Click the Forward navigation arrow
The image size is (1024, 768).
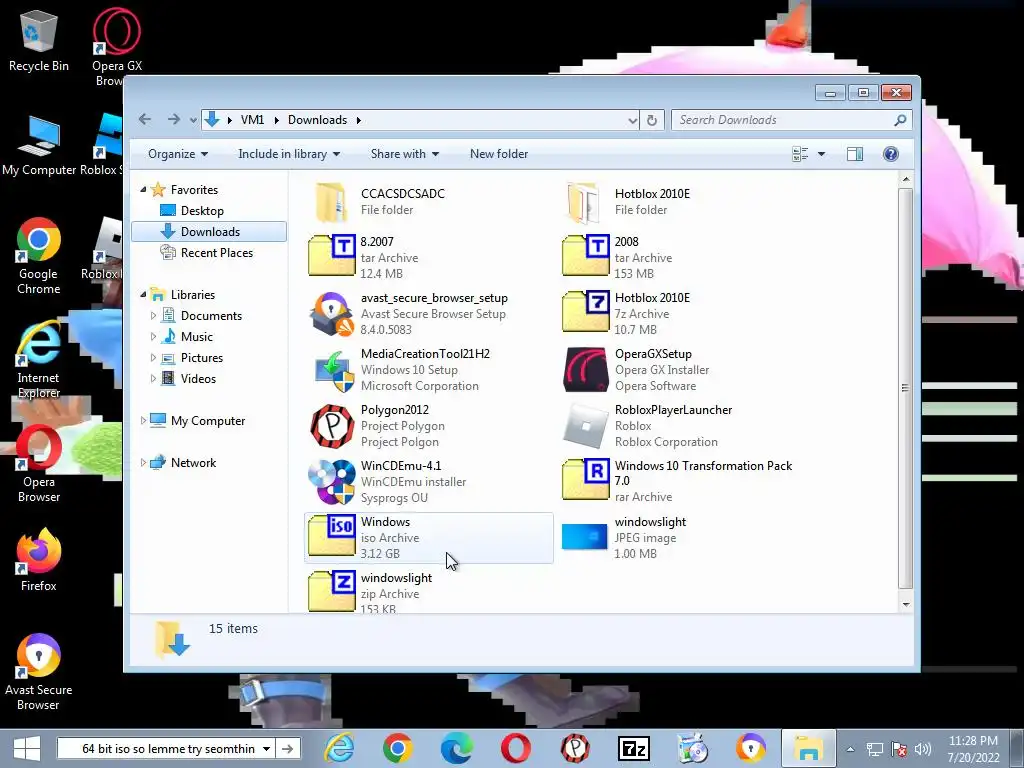click(x=173, y=119)
